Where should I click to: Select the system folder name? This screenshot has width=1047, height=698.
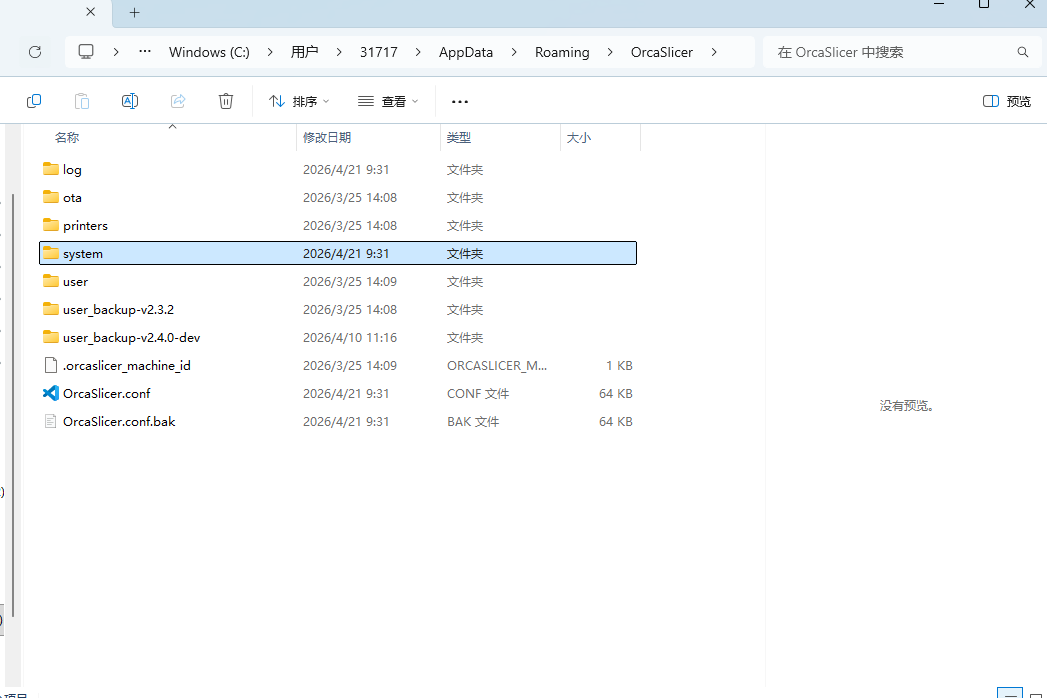click(x=83, y=254)
